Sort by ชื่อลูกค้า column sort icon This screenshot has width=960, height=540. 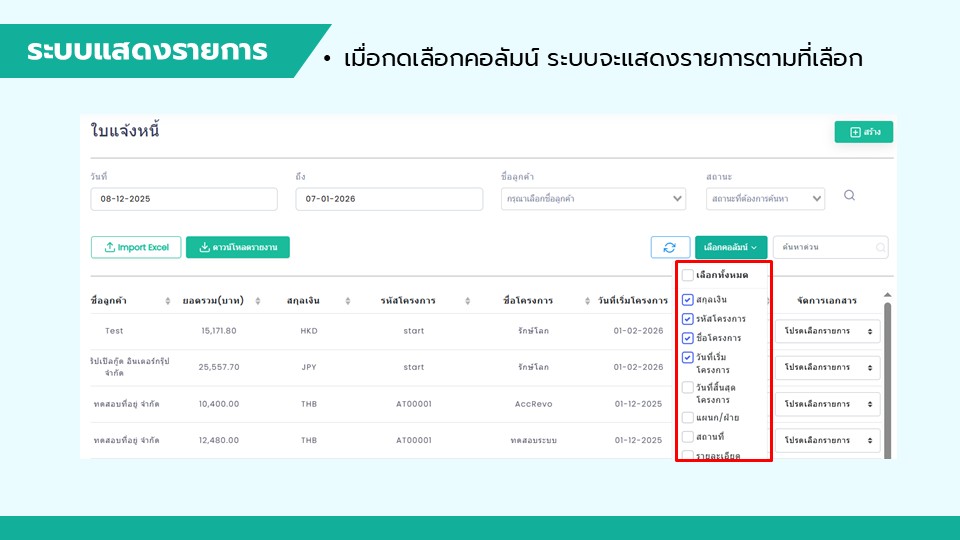click(166, 301)
